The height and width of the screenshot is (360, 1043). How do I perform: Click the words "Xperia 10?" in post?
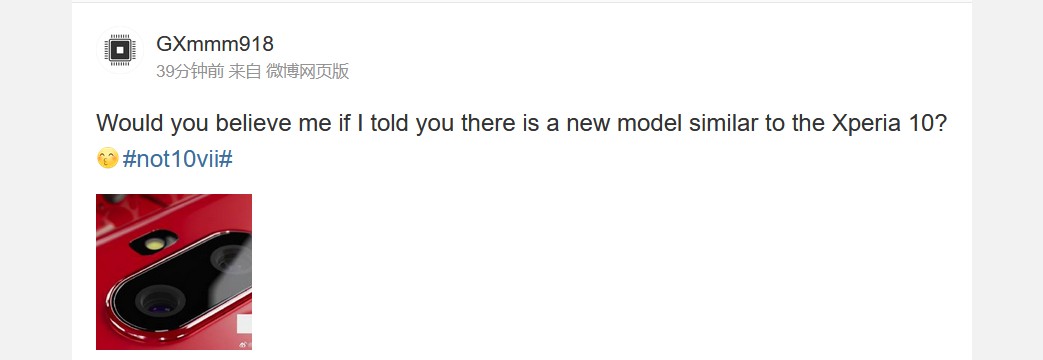[x=889, y=124]
